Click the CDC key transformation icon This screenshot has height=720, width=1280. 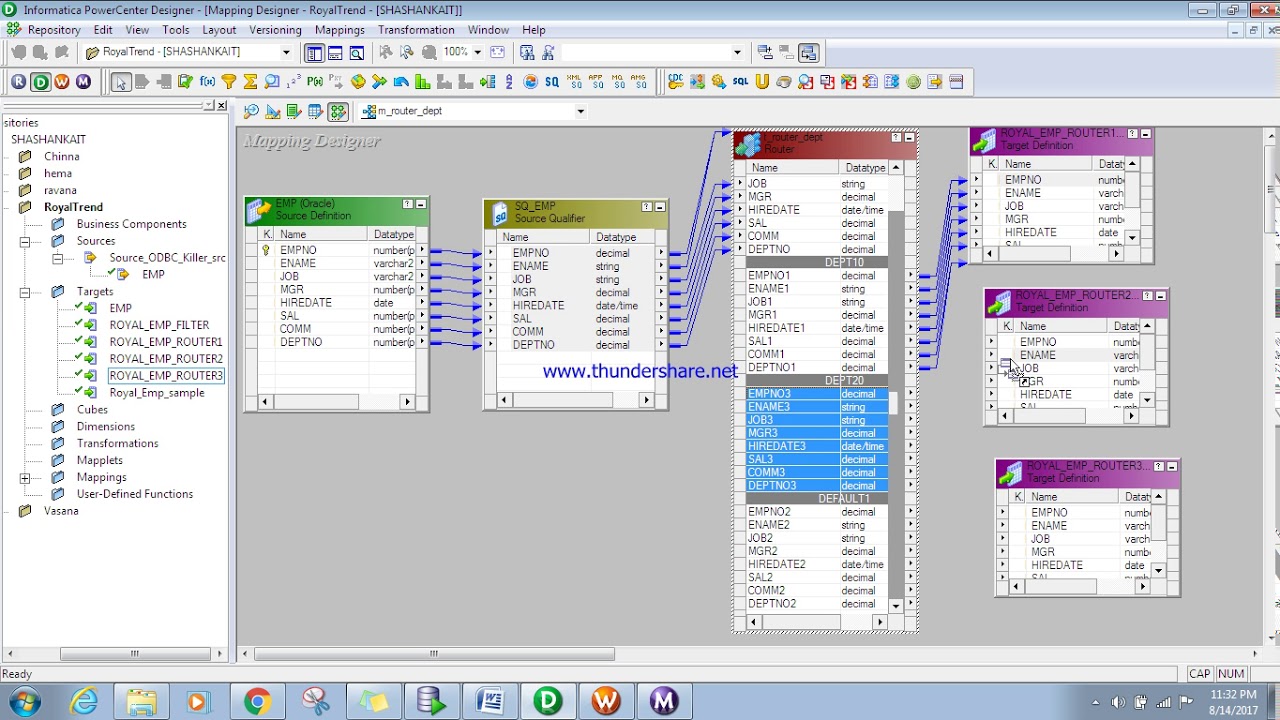click(x=676, y=82)
